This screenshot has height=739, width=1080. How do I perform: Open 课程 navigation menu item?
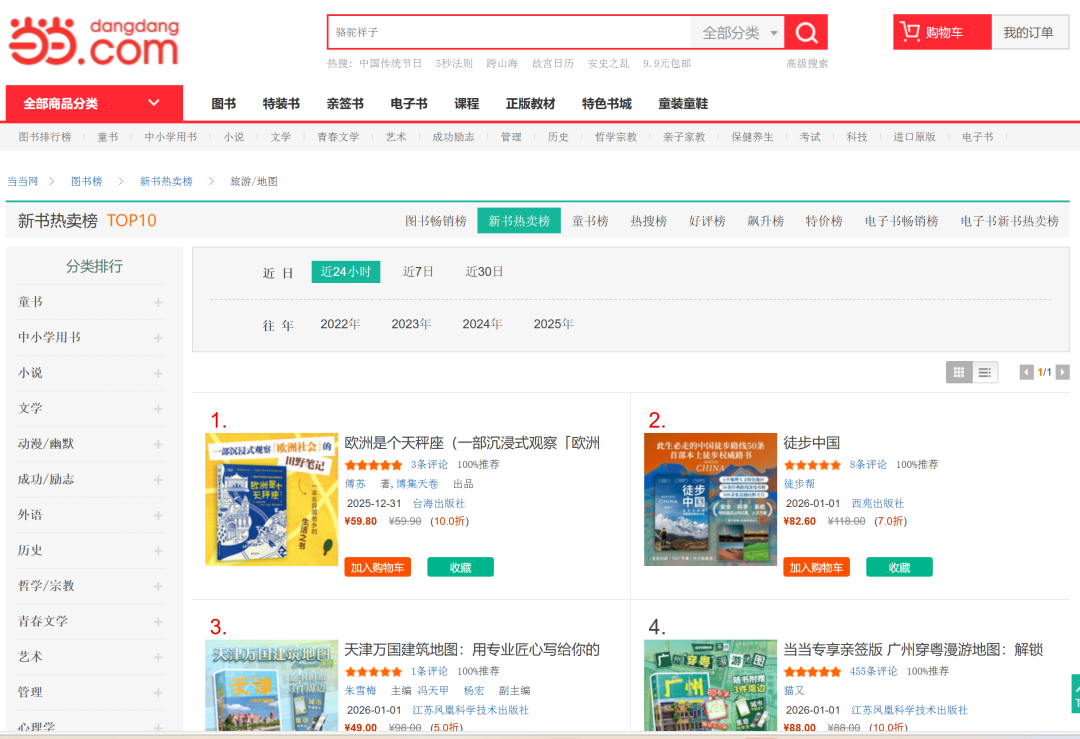pos(466,103)
